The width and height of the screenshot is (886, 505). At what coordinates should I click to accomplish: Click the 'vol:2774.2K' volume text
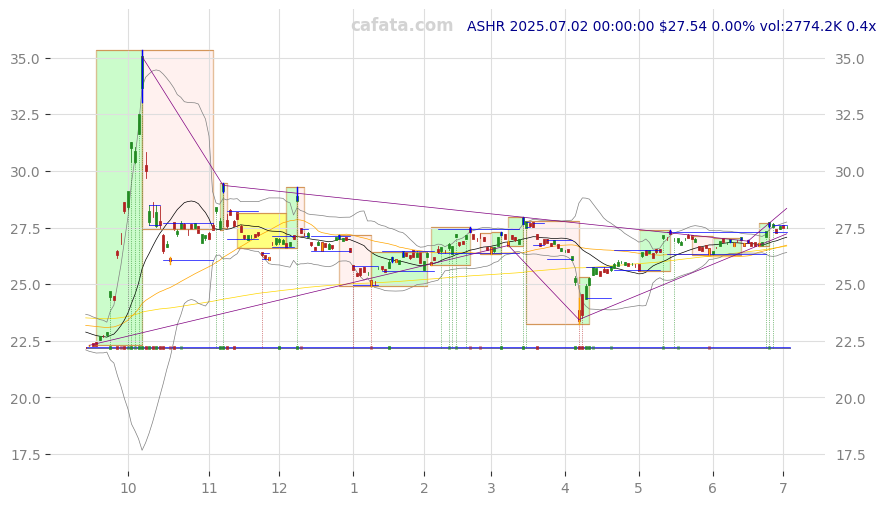tap(801, 26)
